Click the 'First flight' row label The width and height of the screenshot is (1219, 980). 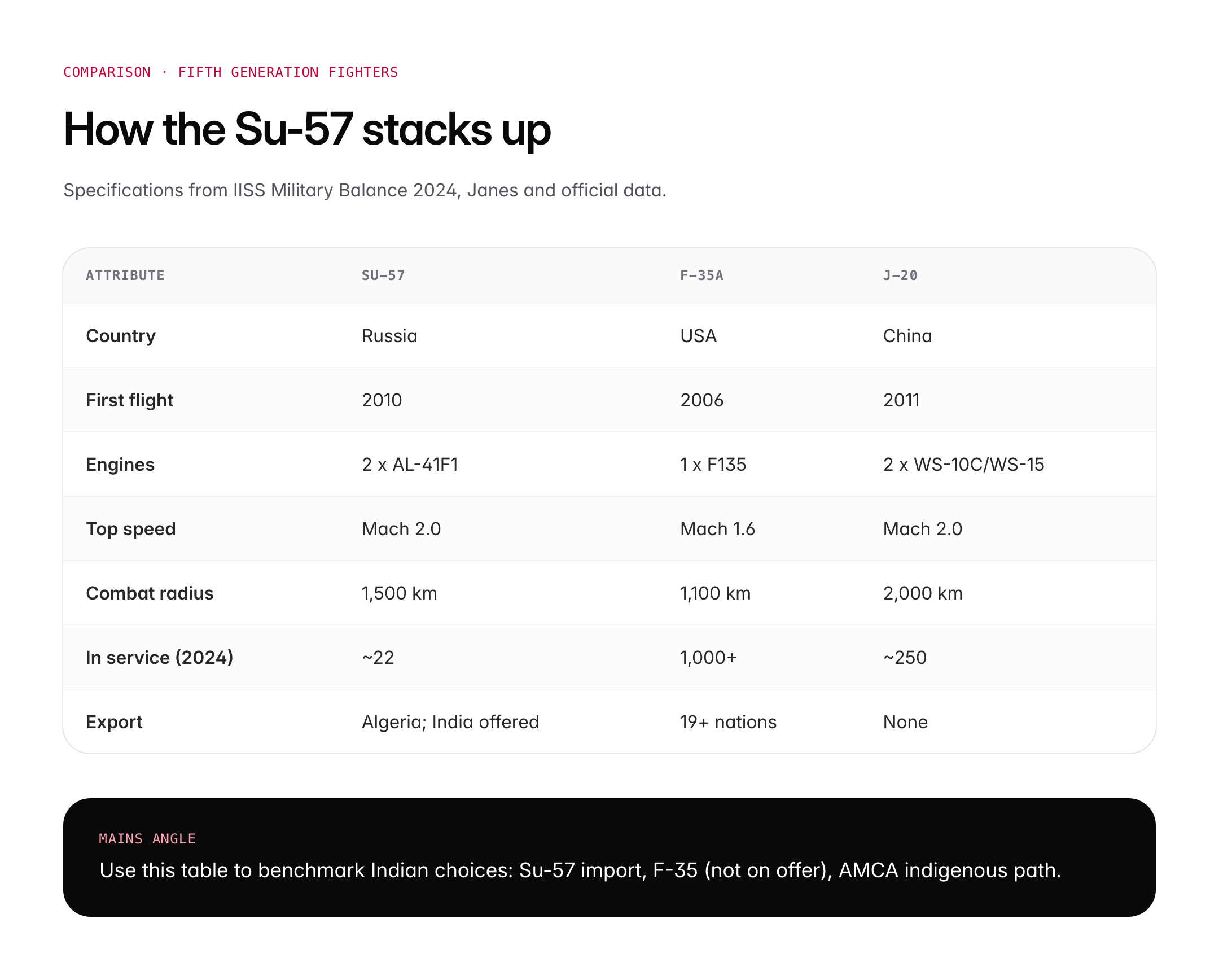pyautogui.click(x=129, y=400)
